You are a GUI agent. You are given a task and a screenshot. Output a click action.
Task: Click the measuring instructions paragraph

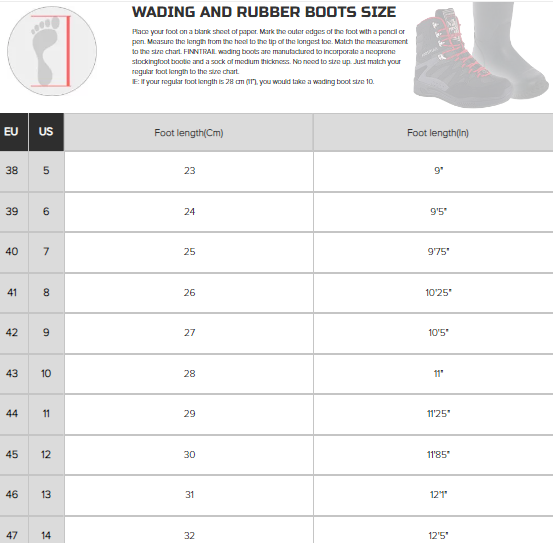[x=270, y=56]
